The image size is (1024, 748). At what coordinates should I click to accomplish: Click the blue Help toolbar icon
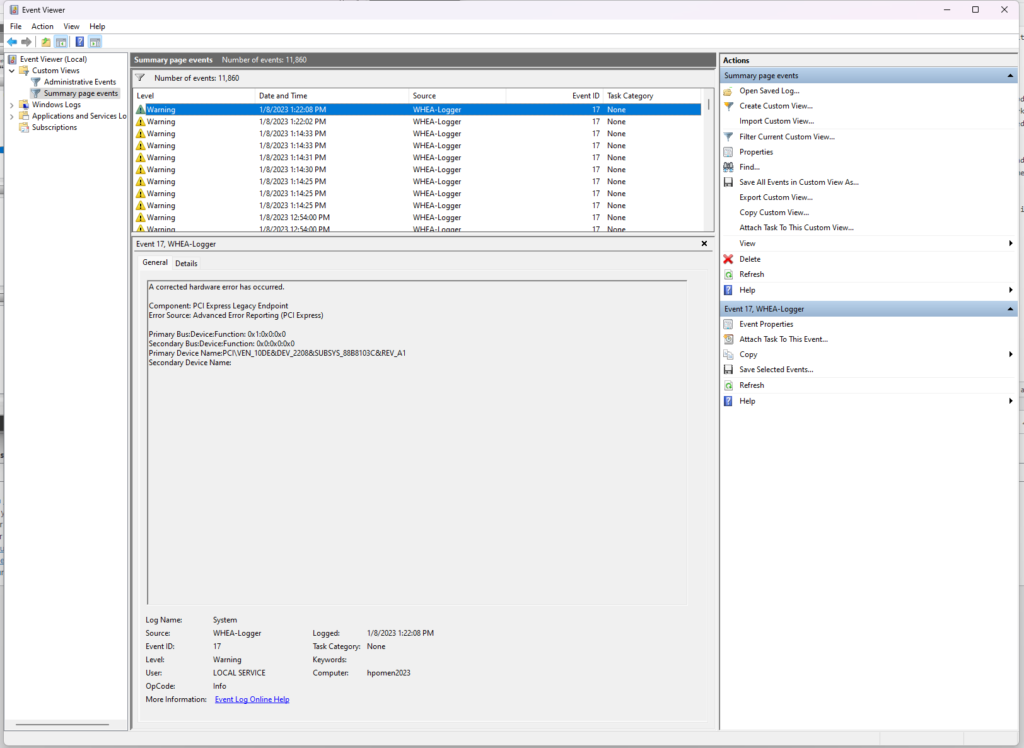(x=79, y=42)
